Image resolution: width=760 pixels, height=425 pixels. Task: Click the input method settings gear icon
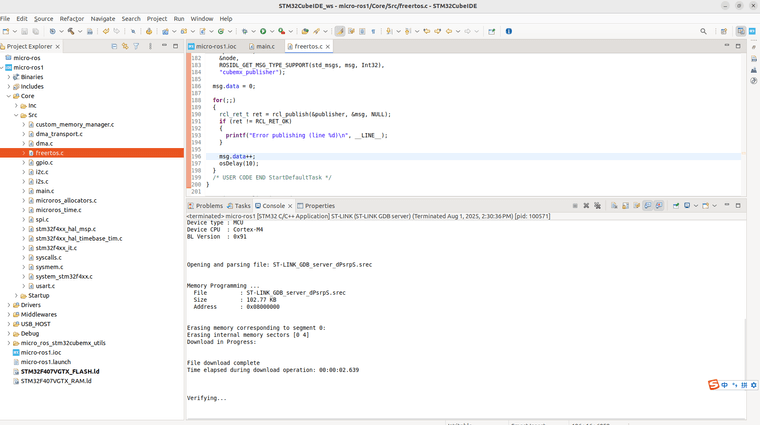pyautogui.click(x=753, y=385)
